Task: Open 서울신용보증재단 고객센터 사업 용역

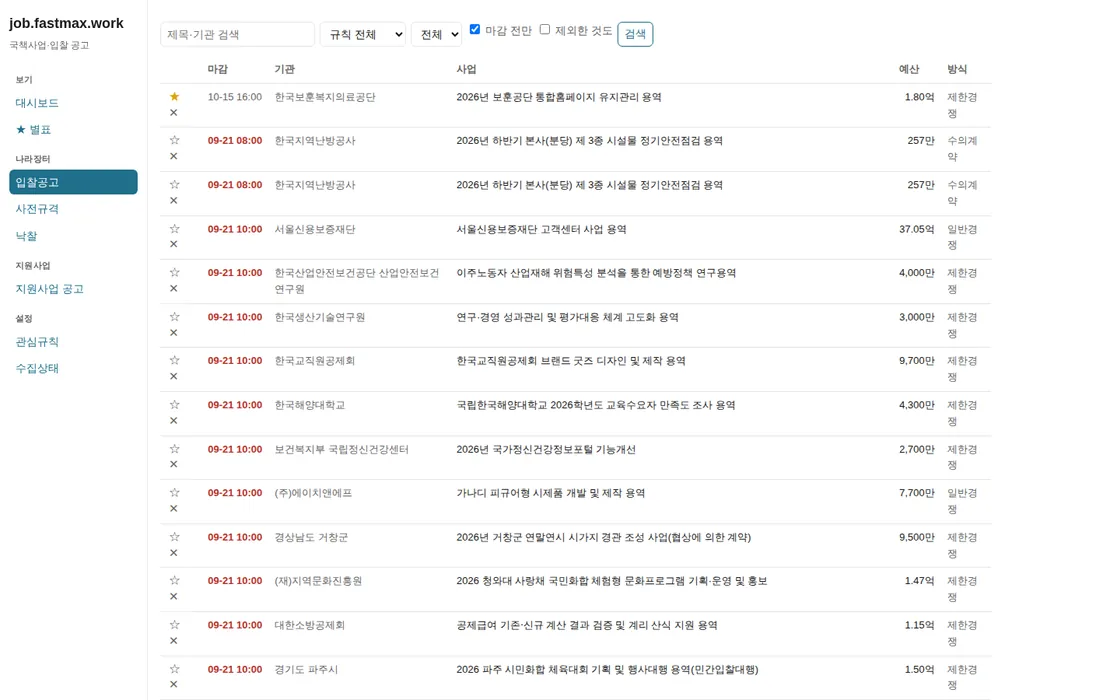Action: click(x=541, y=229)
